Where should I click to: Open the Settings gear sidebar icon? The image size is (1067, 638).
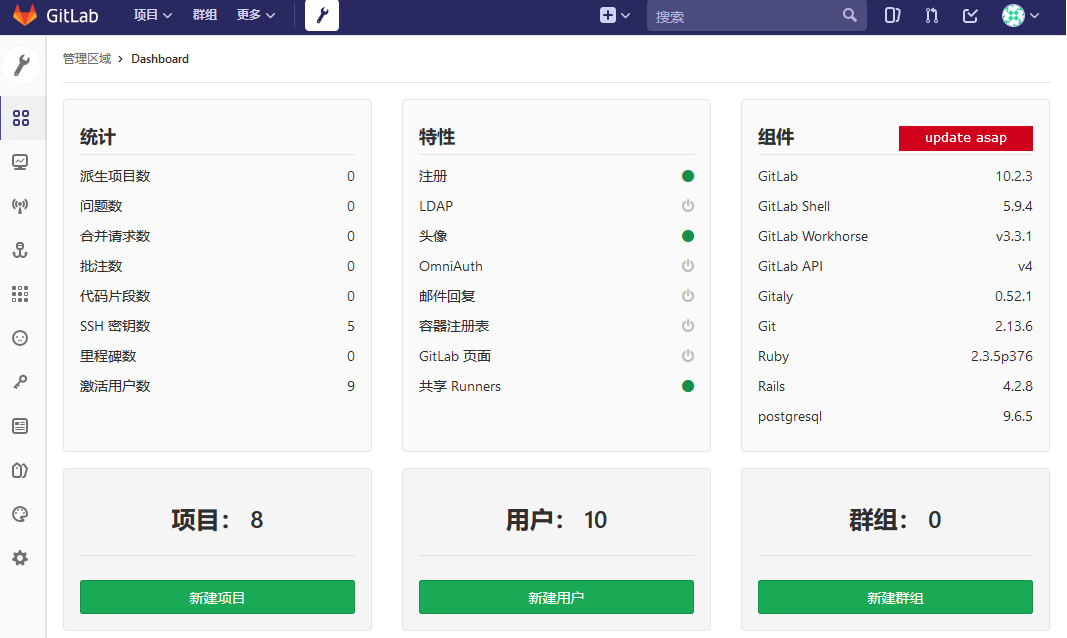(20, 558)
